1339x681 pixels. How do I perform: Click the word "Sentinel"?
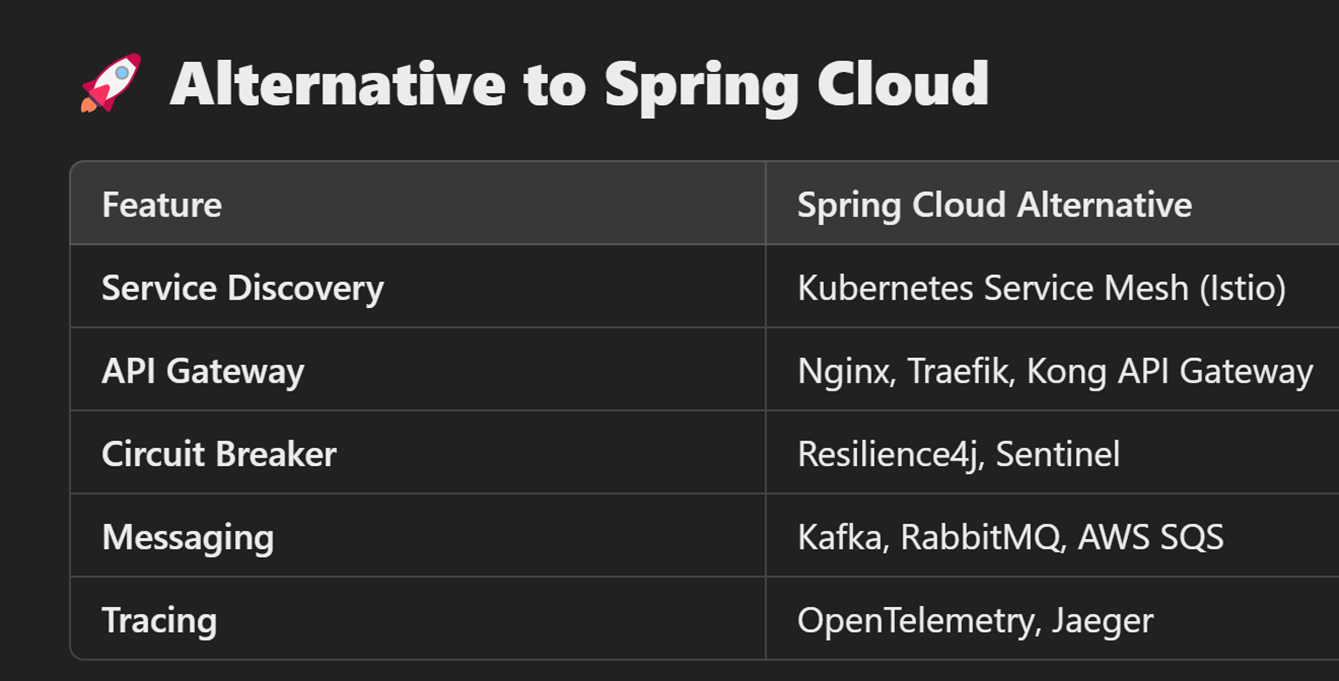1058,454
